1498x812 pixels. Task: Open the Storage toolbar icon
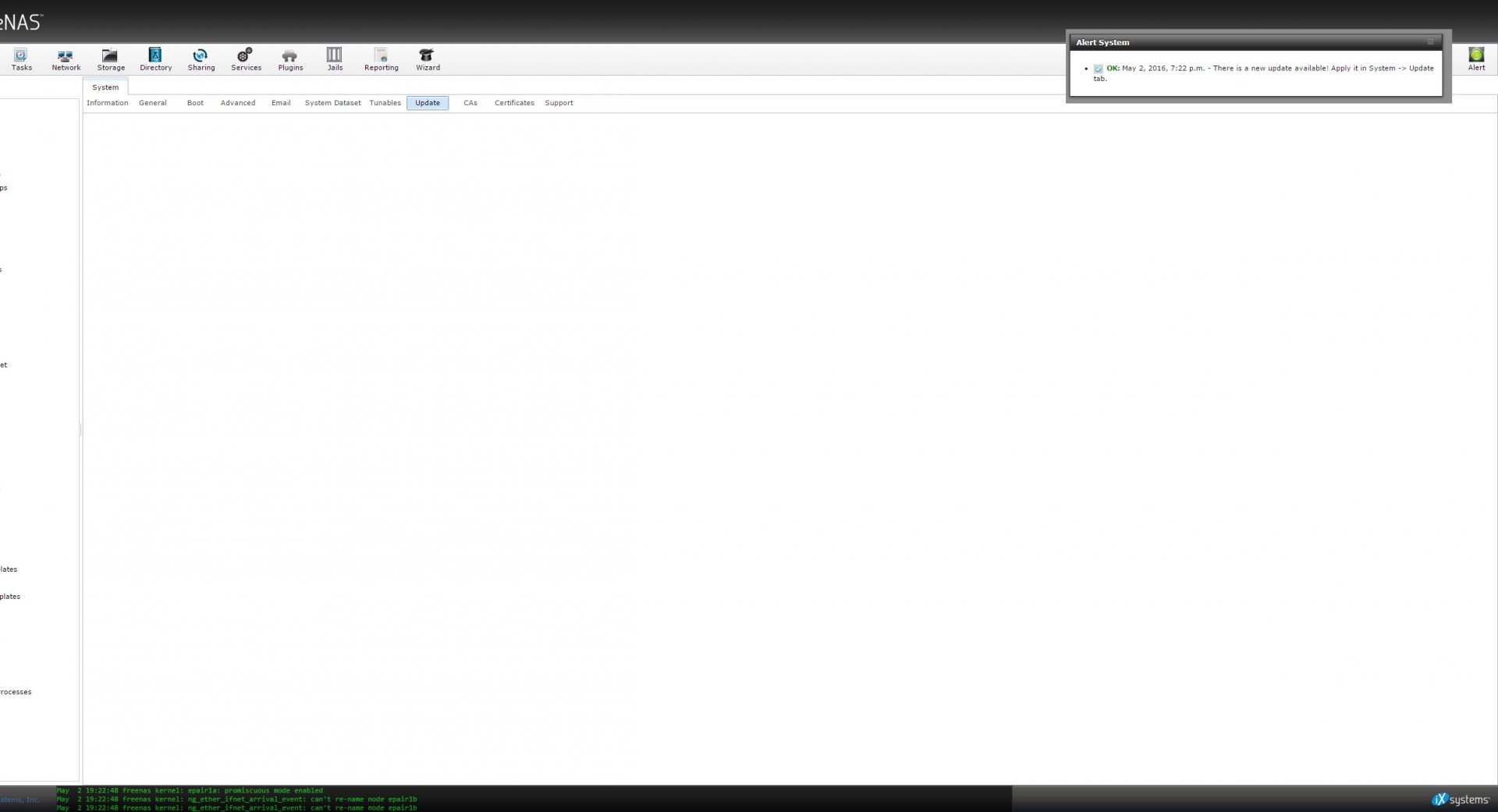coord(110,59)
